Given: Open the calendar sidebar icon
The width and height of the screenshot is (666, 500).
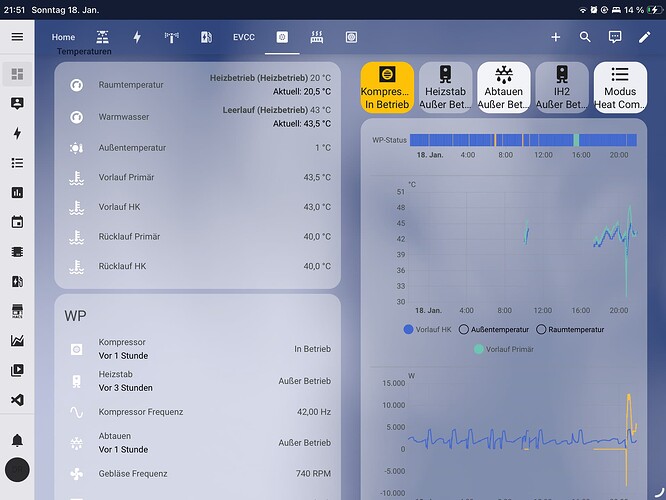Looking at the screenshot, I should click(x=17, y=222).
